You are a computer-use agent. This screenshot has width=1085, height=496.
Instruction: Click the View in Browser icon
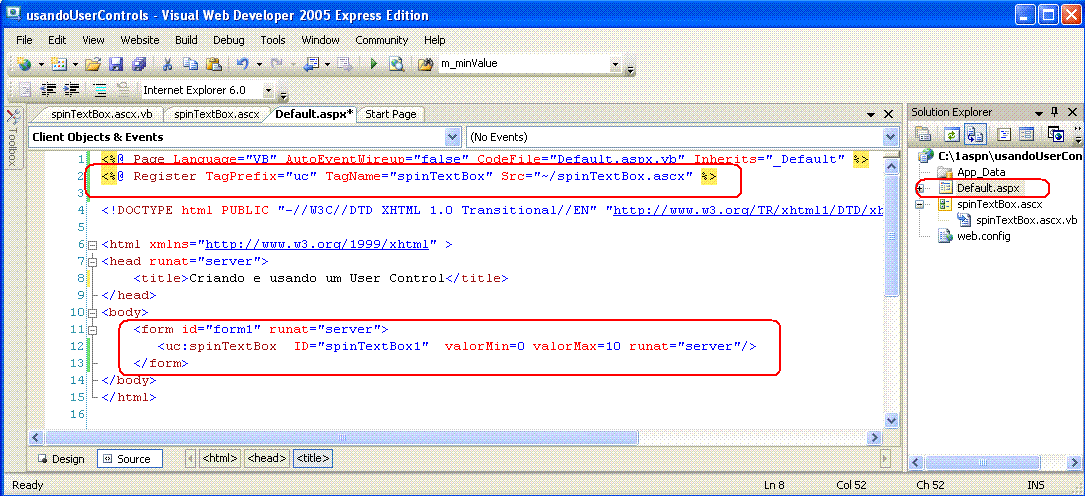tap(396, 64)
